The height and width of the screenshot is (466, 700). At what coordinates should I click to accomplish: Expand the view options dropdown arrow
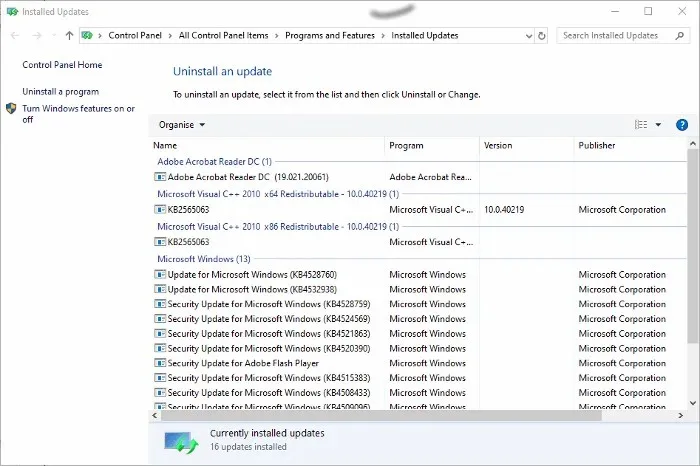coord(658,125)
